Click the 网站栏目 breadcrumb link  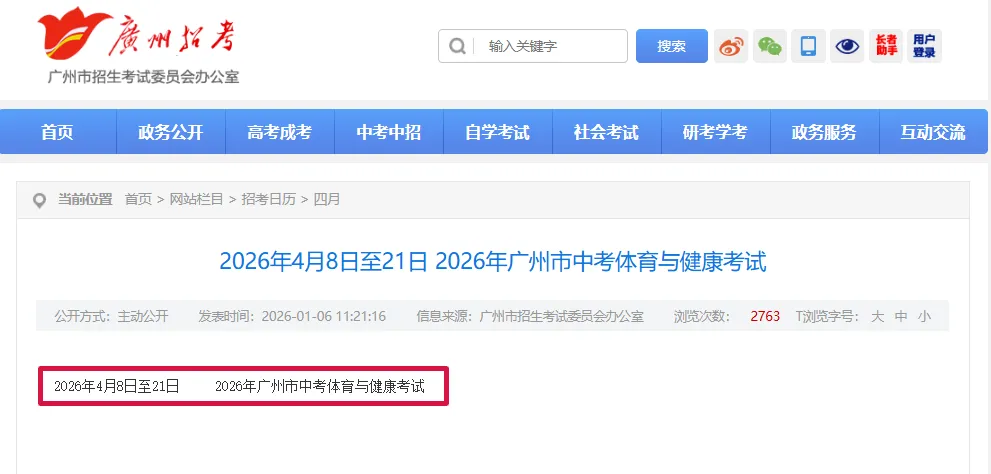pos(197,200)
